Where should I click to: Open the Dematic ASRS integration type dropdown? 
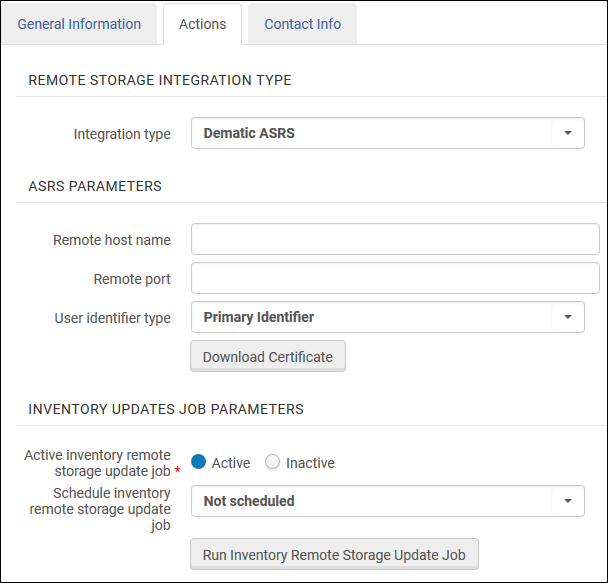370,133
